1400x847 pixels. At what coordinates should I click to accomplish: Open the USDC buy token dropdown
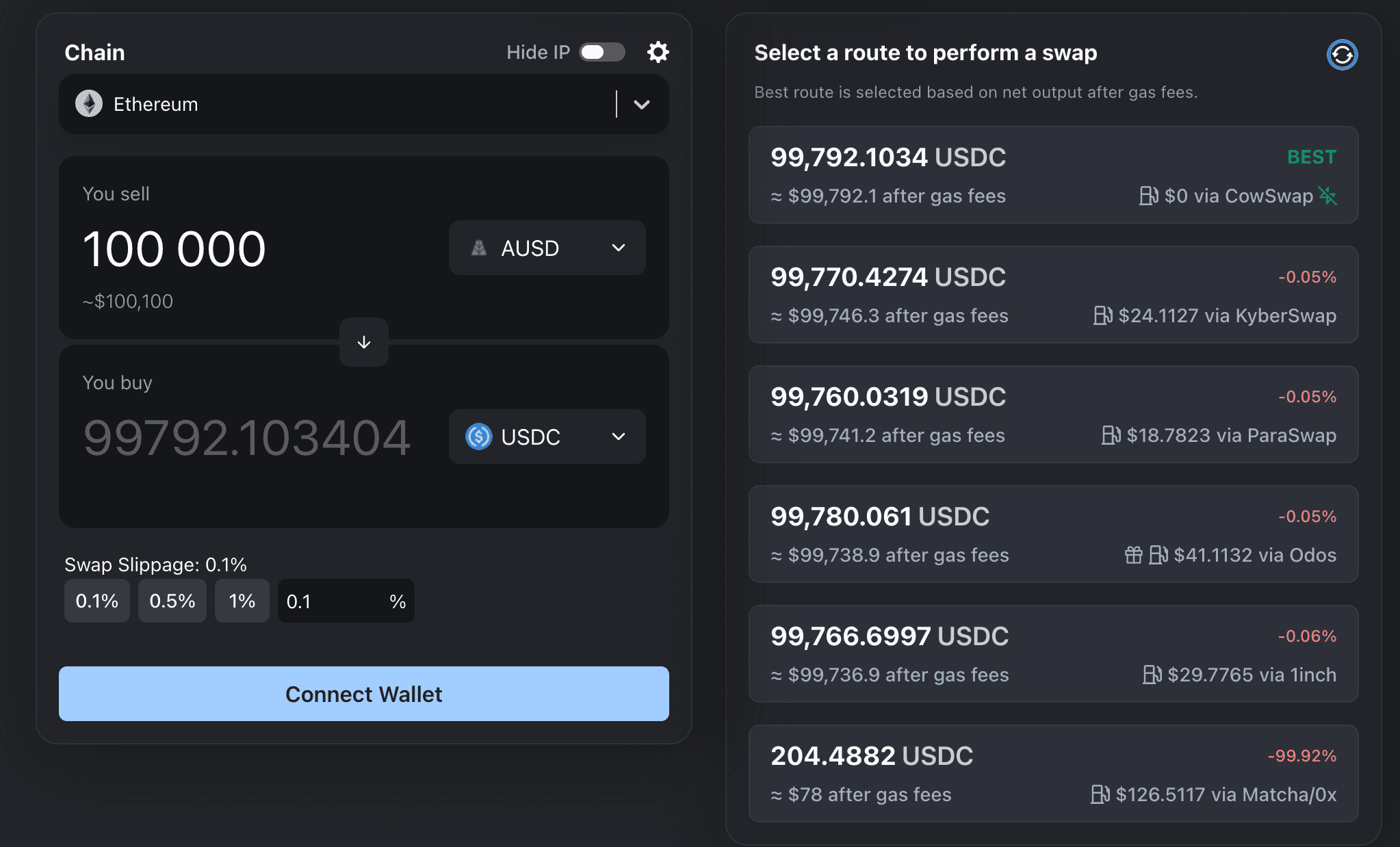(547, 436)
